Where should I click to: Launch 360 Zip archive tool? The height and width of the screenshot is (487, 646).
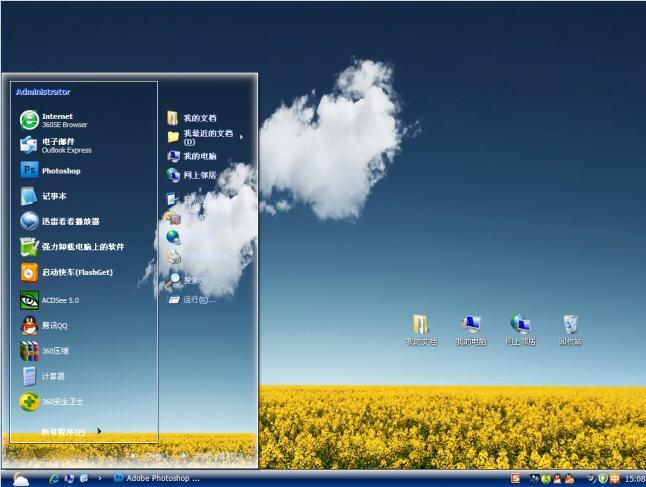44,351
